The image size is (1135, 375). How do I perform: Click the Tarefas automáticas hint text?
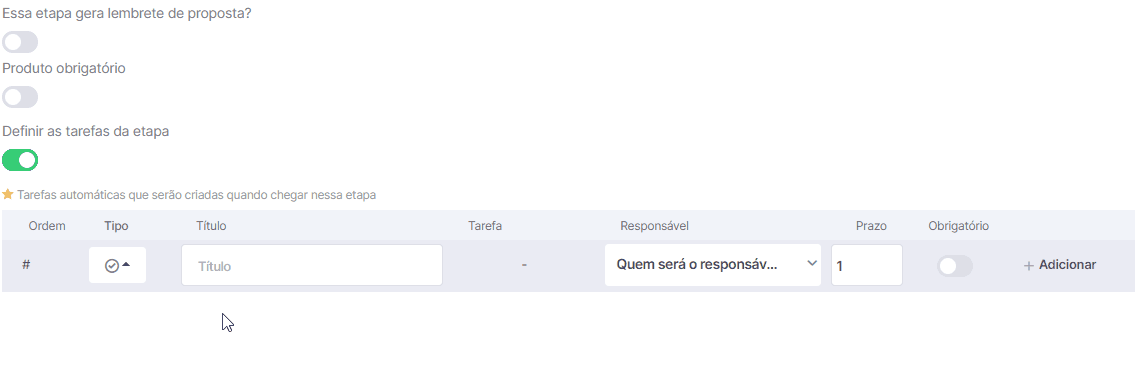[196, 195]
